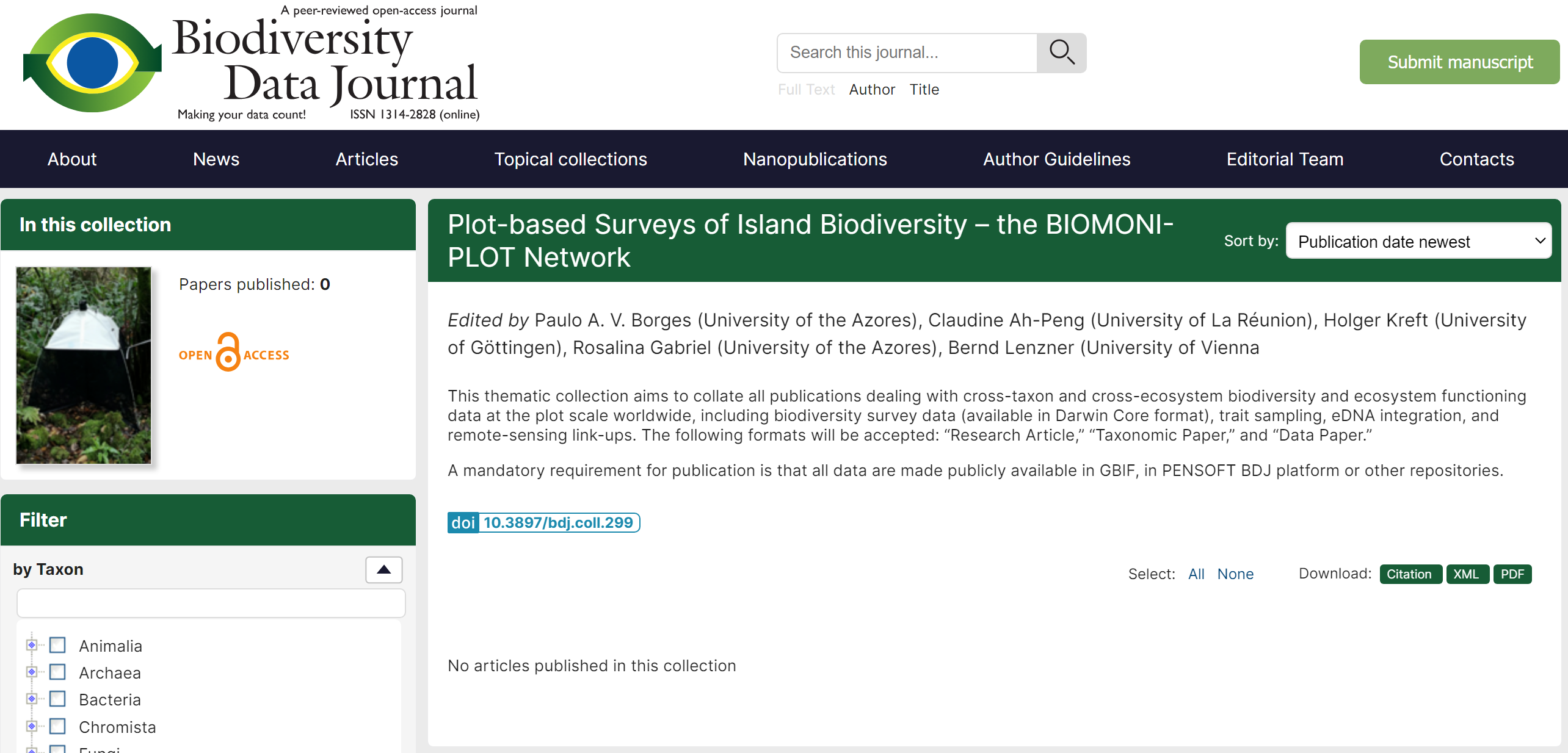Open the Sort by publication date dropdown
This screenshot has height=753, width=1568.
pos(1418,241)
